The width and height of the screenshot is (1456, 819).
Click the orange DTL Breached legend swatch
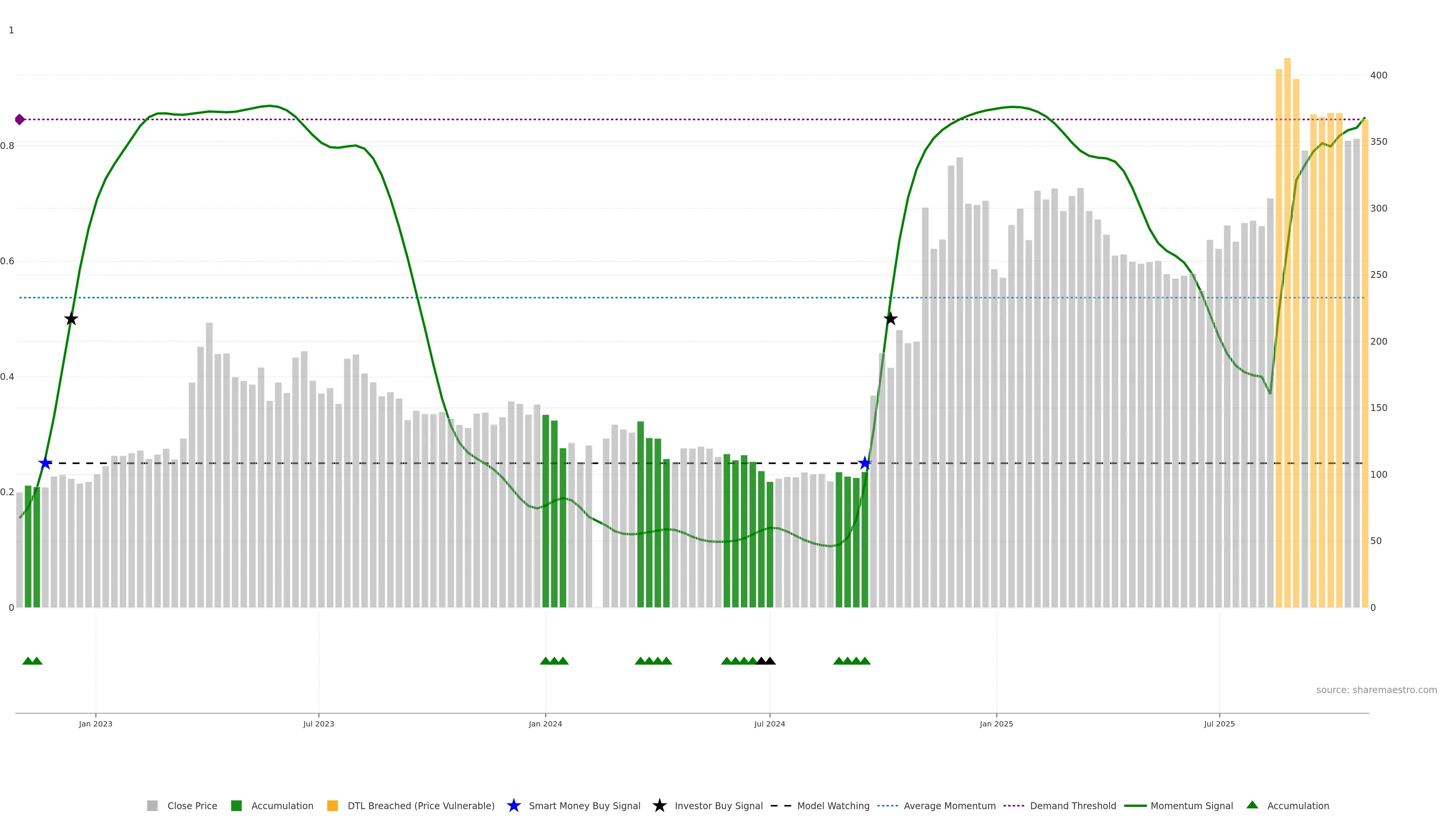click(333, 805)
